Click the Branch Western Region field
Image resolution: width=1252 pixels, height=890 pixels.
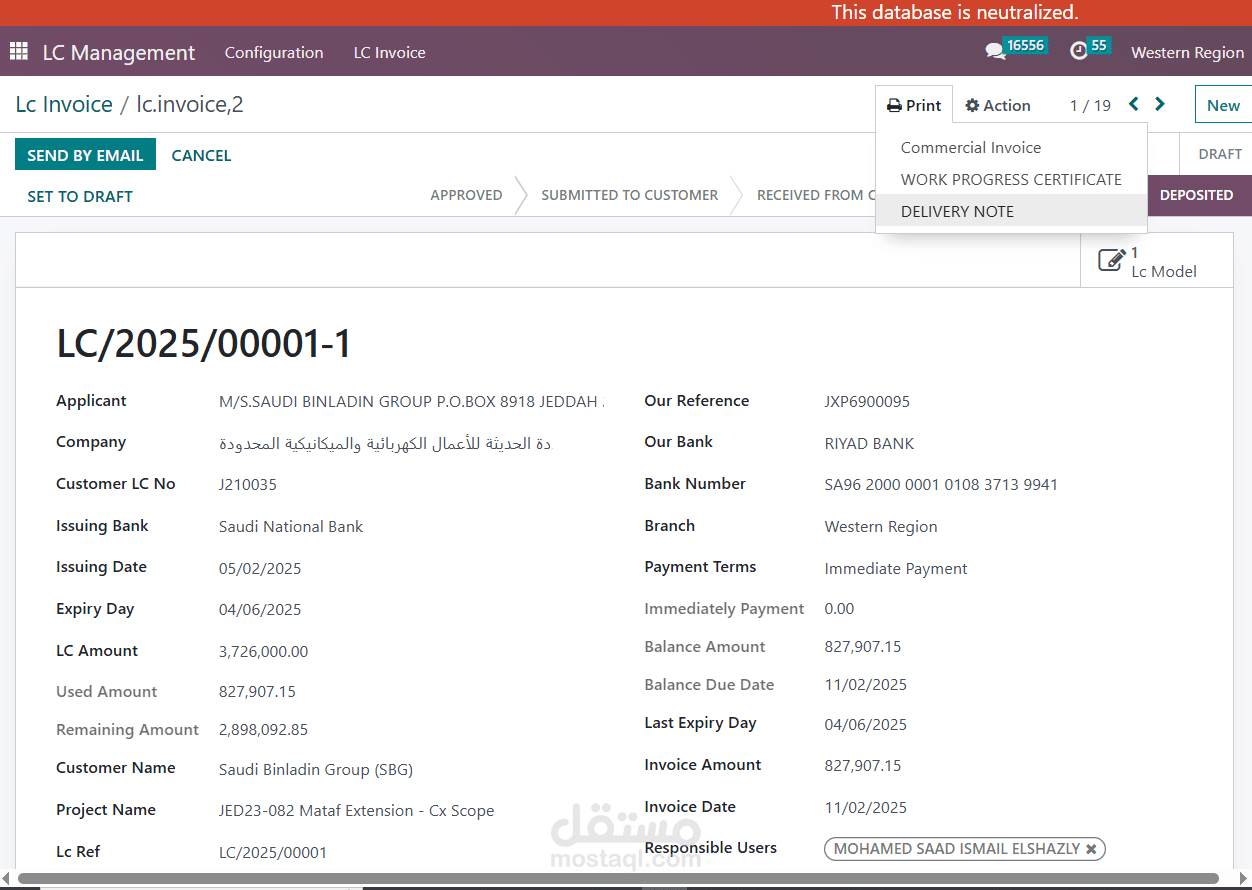(881, 526)
